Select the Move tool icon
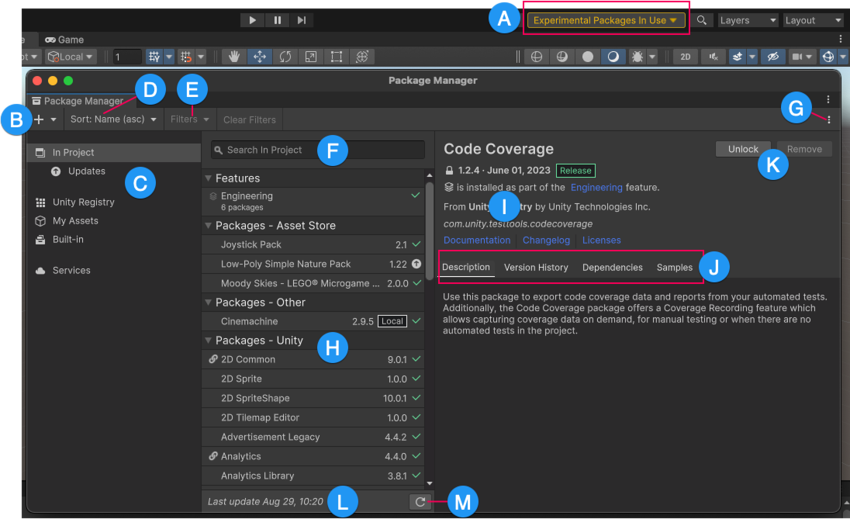 tap(259, 57)
